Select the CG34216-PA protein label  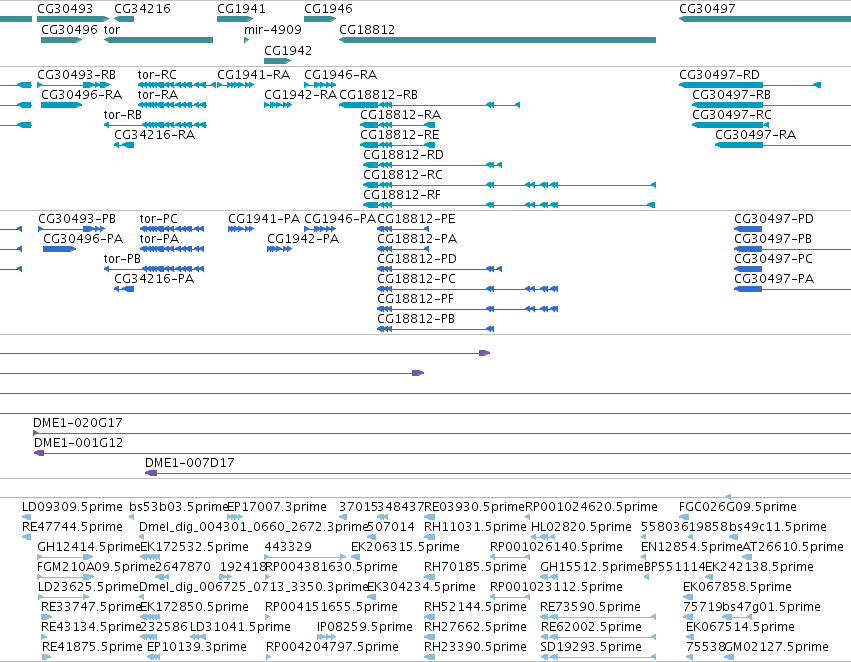coord(154,279)
